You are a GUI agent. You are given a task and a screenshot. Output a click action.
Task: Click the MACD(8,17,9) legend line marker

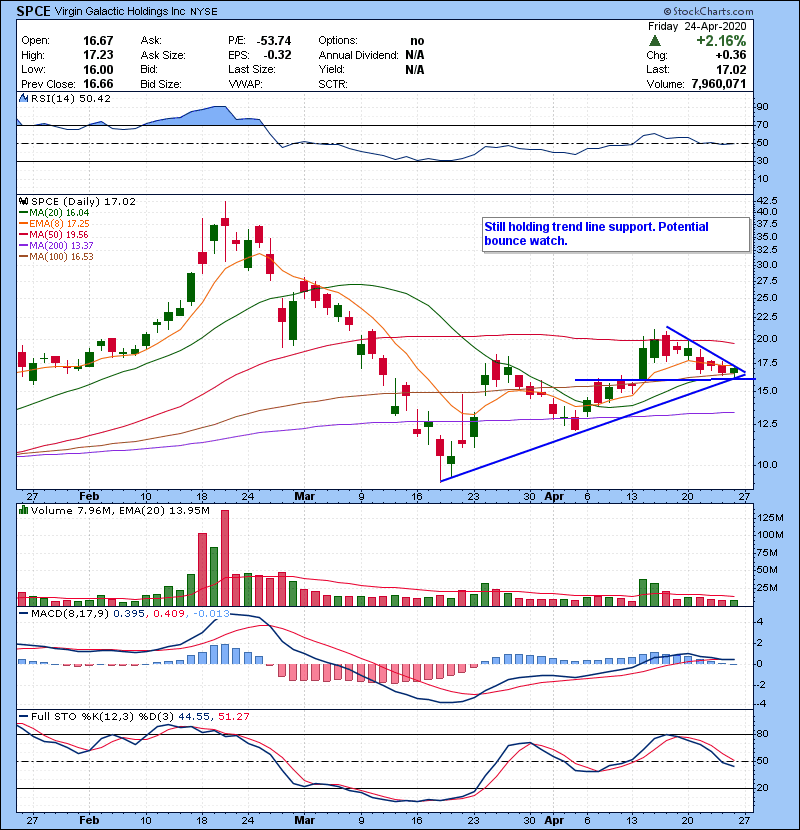(23, 613)
